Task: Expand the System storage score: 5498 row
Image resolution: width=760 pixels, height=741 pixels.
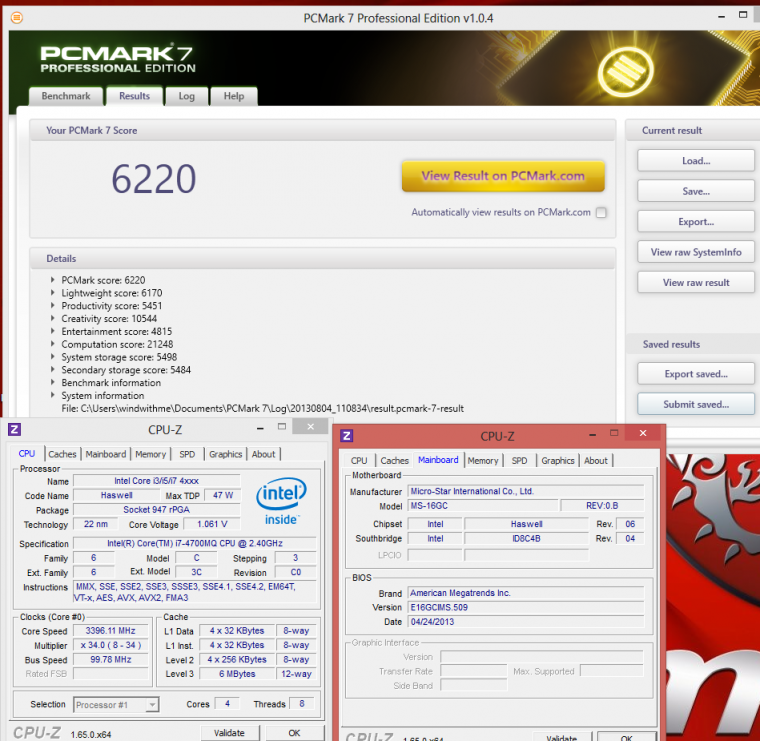Action: point(53,357)
